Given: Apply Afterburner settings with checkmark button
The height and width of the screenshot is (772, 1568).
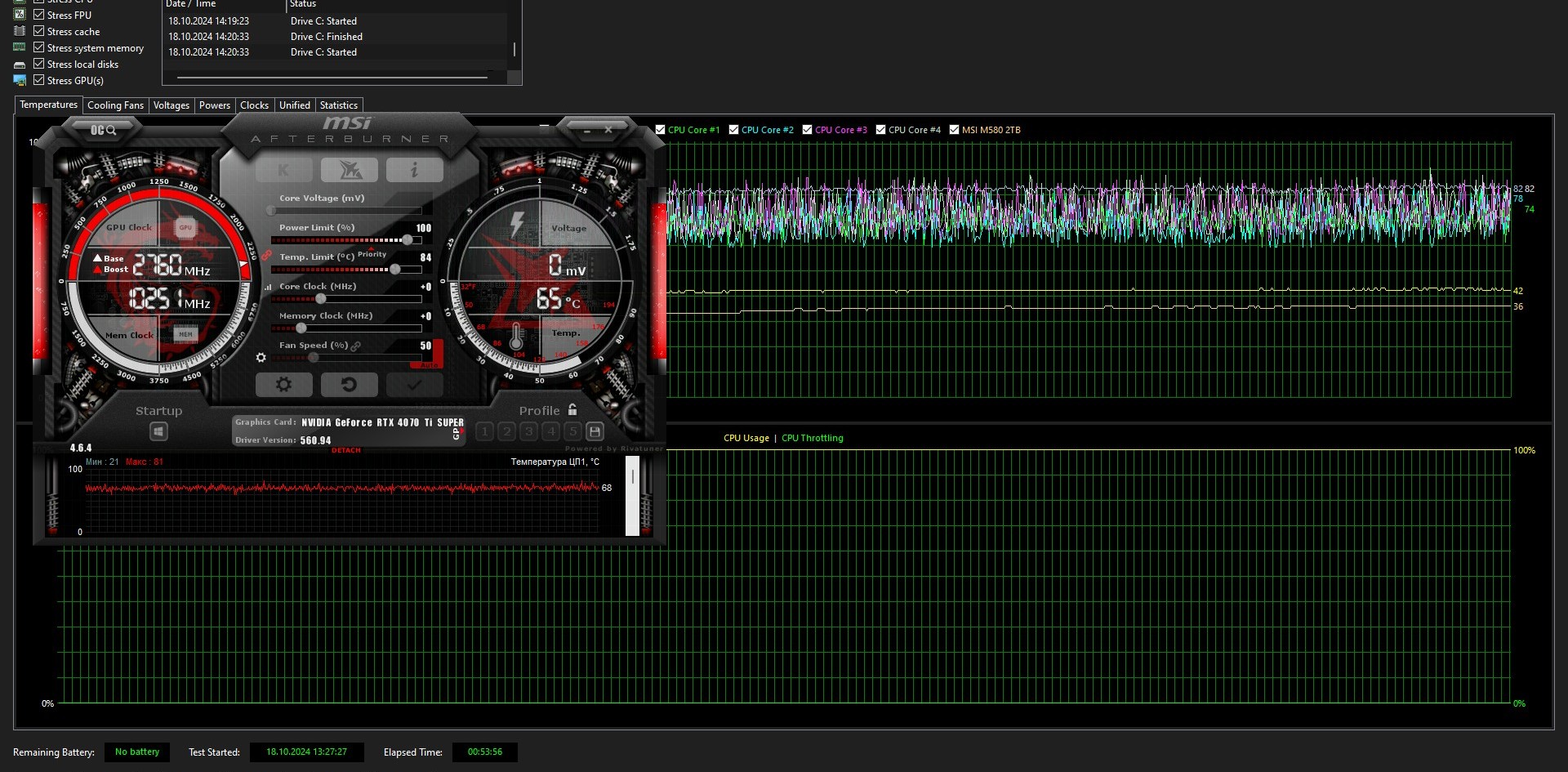Looking at the screenshot, I should pyautogui.click(x=414, y=384).
